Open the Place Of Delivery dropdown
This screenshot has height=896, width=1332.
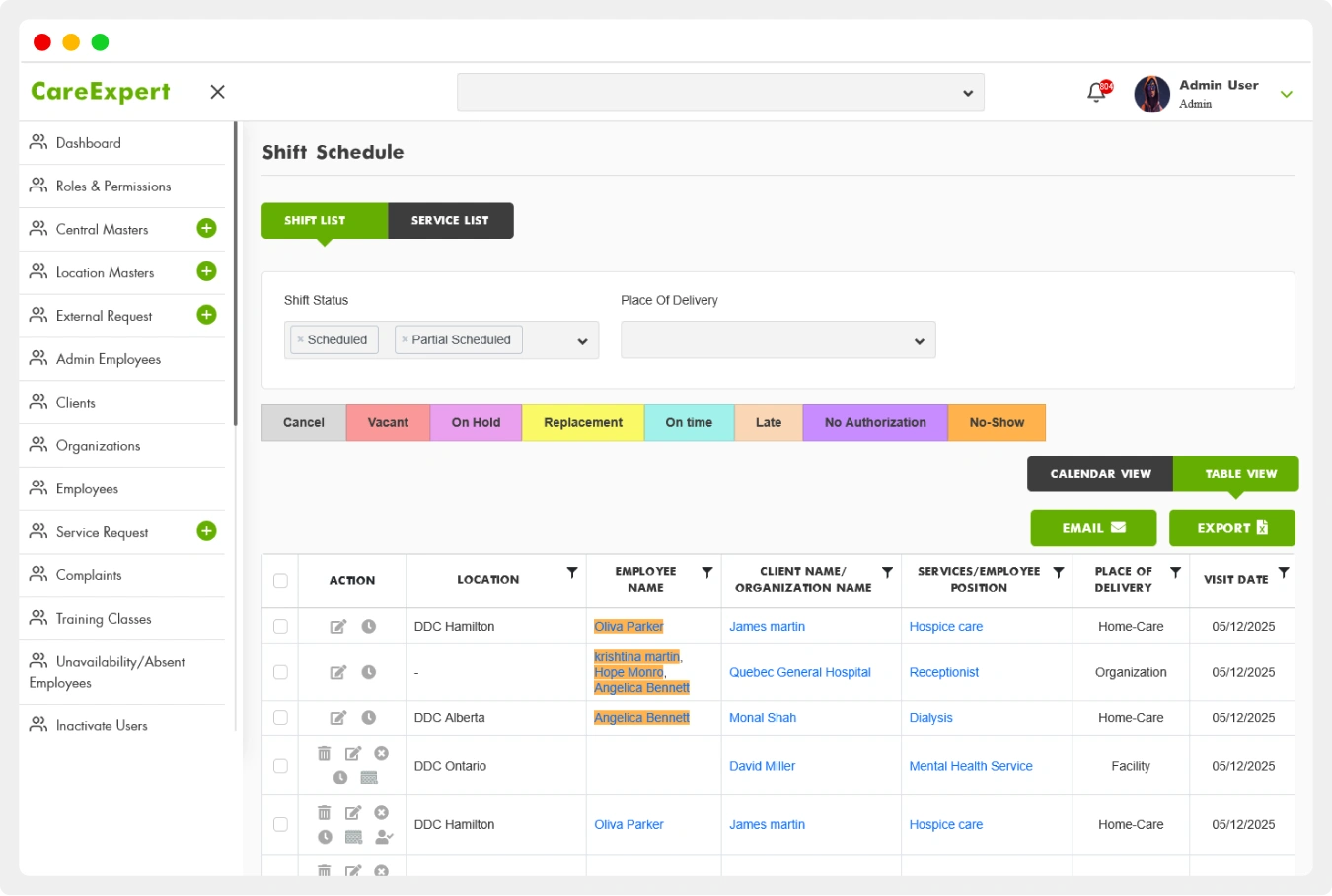(x=777, y=340)
